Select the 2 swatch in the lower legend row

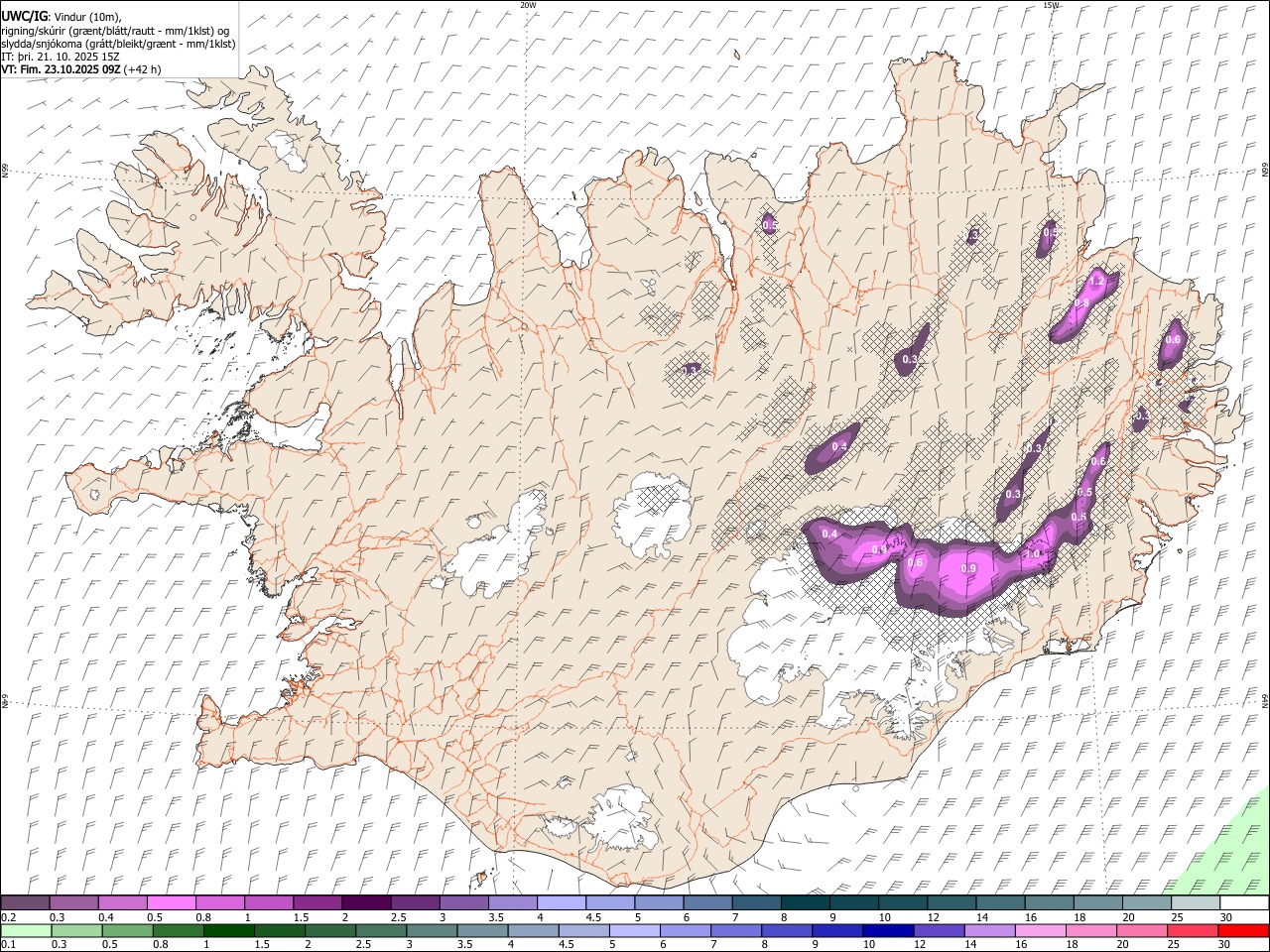(x=330, y=930)
